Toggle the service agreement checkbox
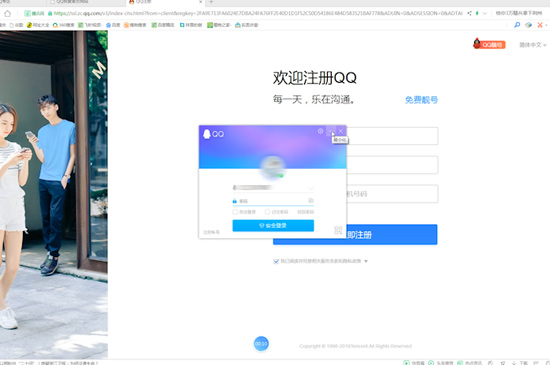Image resolution: width=550 pixels, height=365 pixels. [x=276, y=261]
